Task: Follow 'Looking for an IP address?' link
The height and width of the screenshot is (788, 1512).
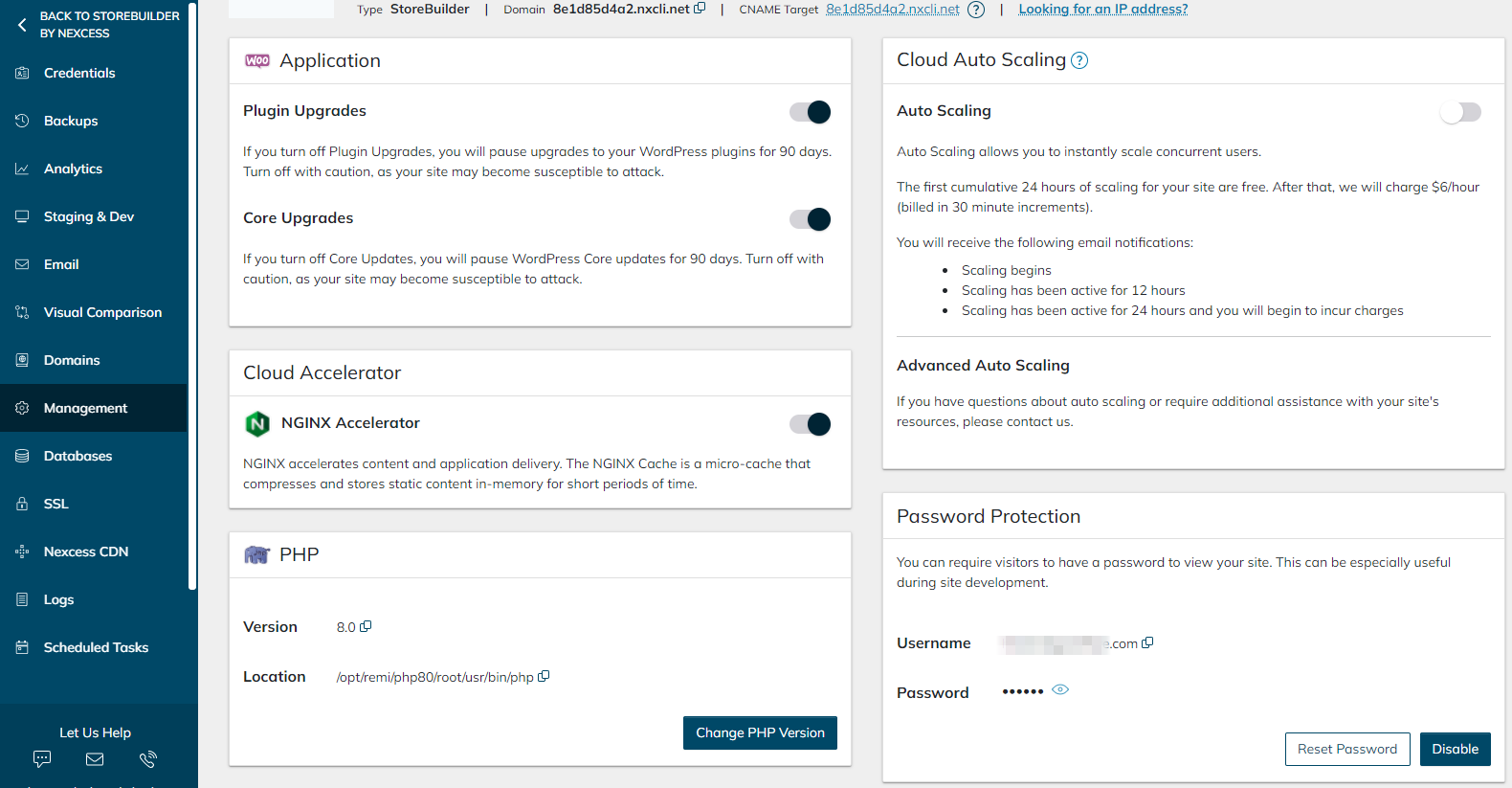Action: point(1102,10)
